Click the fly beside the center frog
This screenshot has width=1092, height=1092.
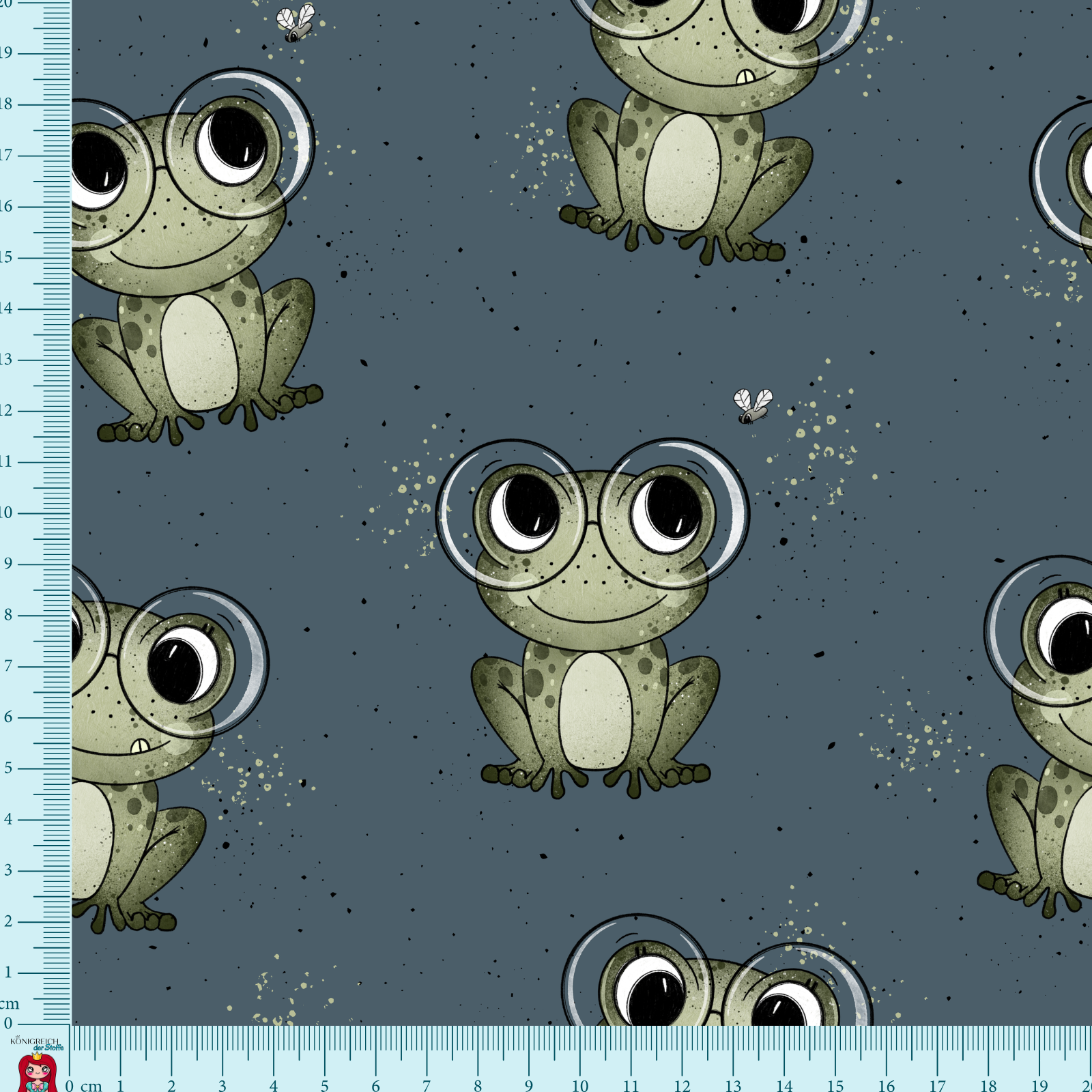pos(753,405)
